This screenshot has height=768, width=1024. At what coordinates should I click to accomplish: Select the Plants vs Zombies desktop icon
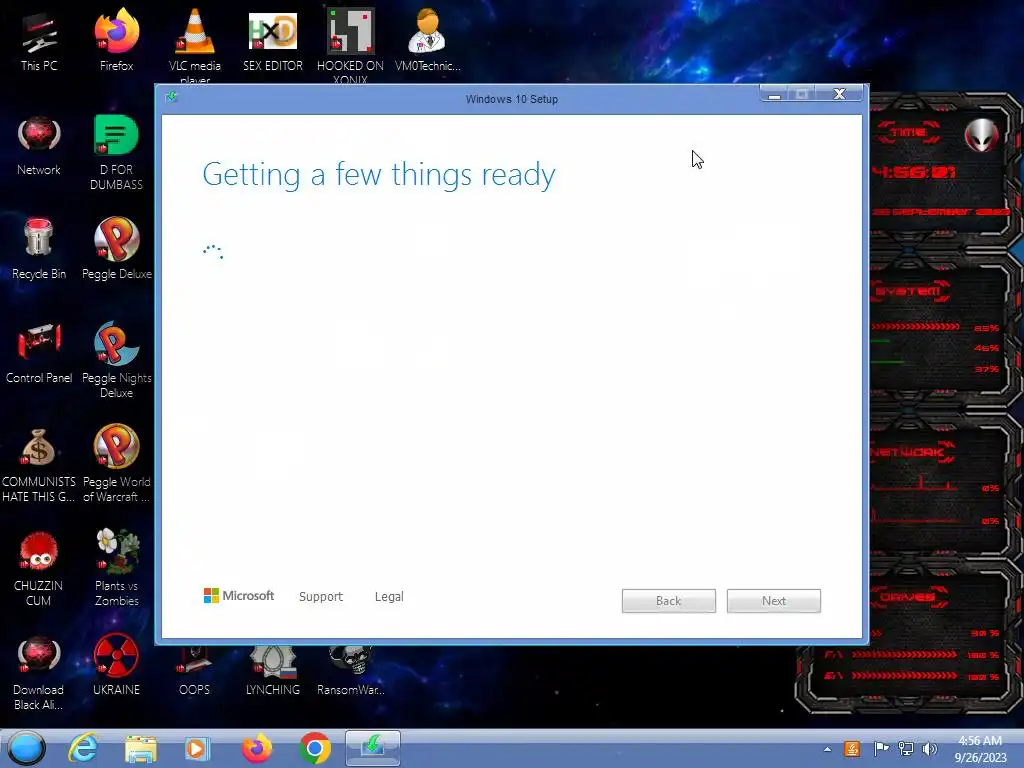116,568
